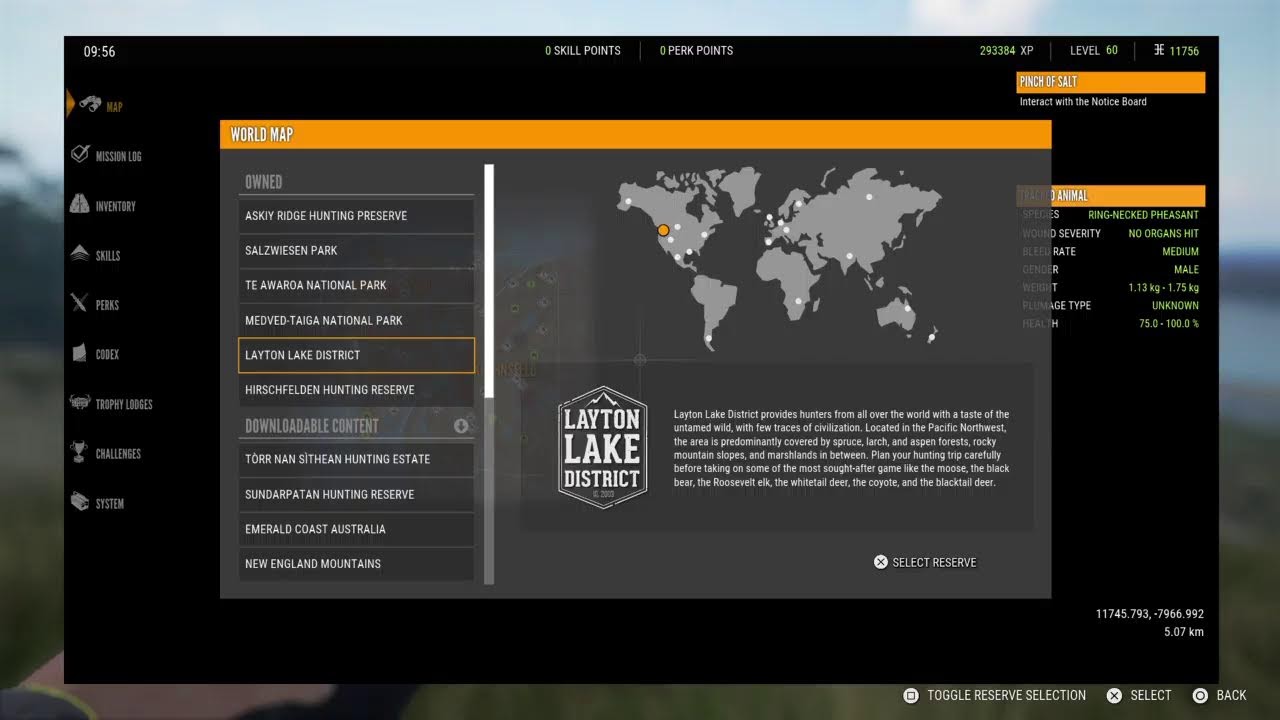Click Toggle Reserve Selection prompt
The image size is (1280, 720).
[1006, 695]
